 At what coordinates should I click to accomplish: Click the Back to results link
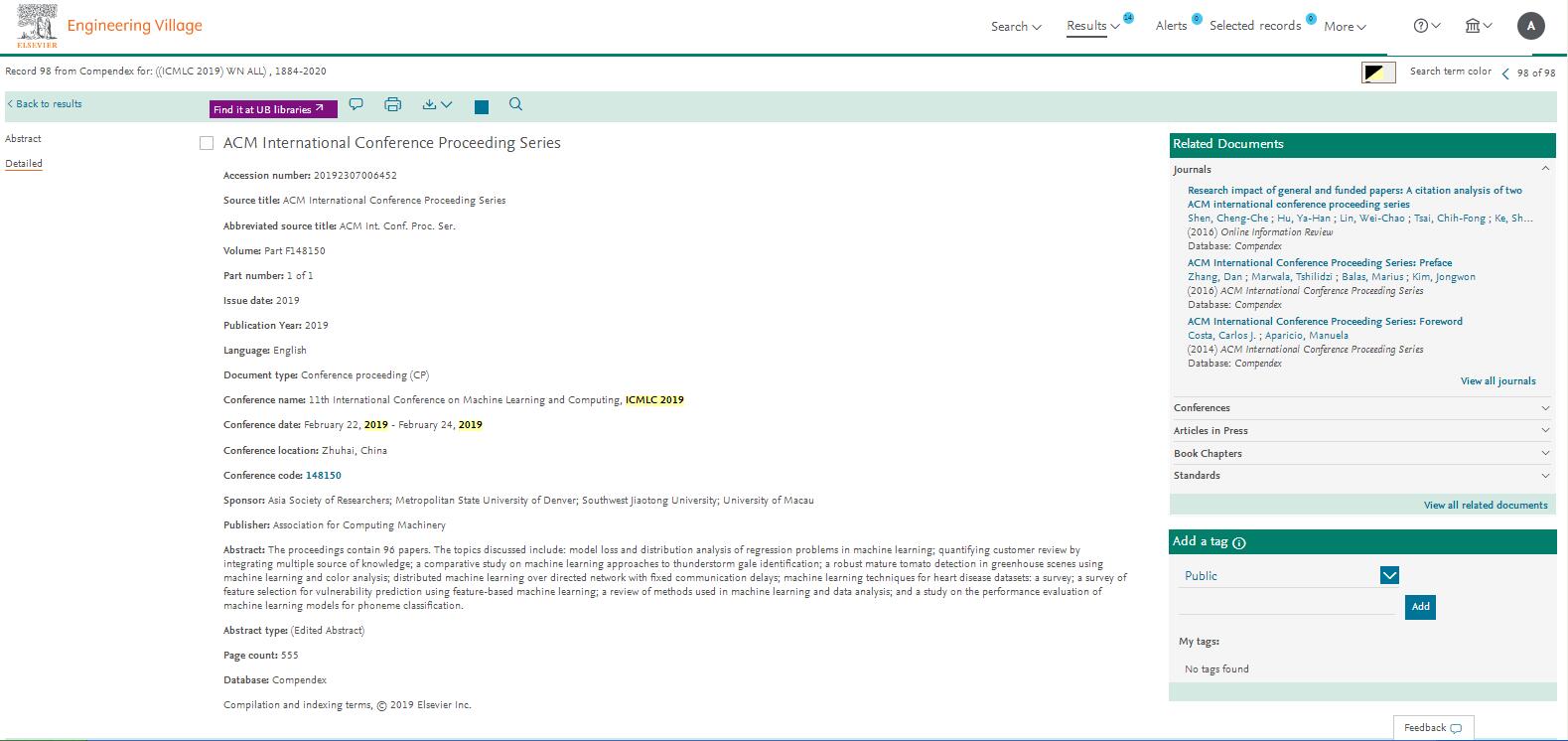45,104
